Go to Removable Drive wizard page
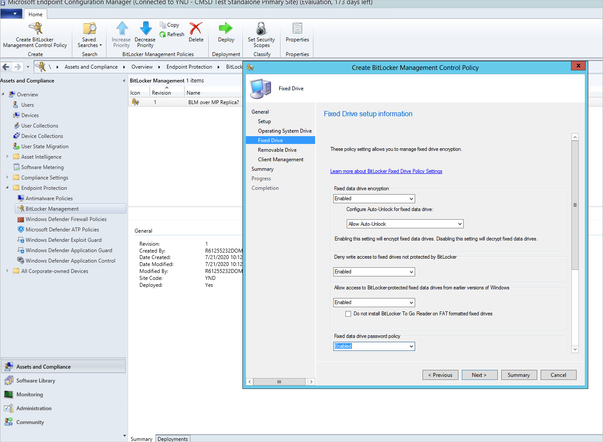This screenshot has width=603, height=442. pyautogui.click(x=277, y=150)
